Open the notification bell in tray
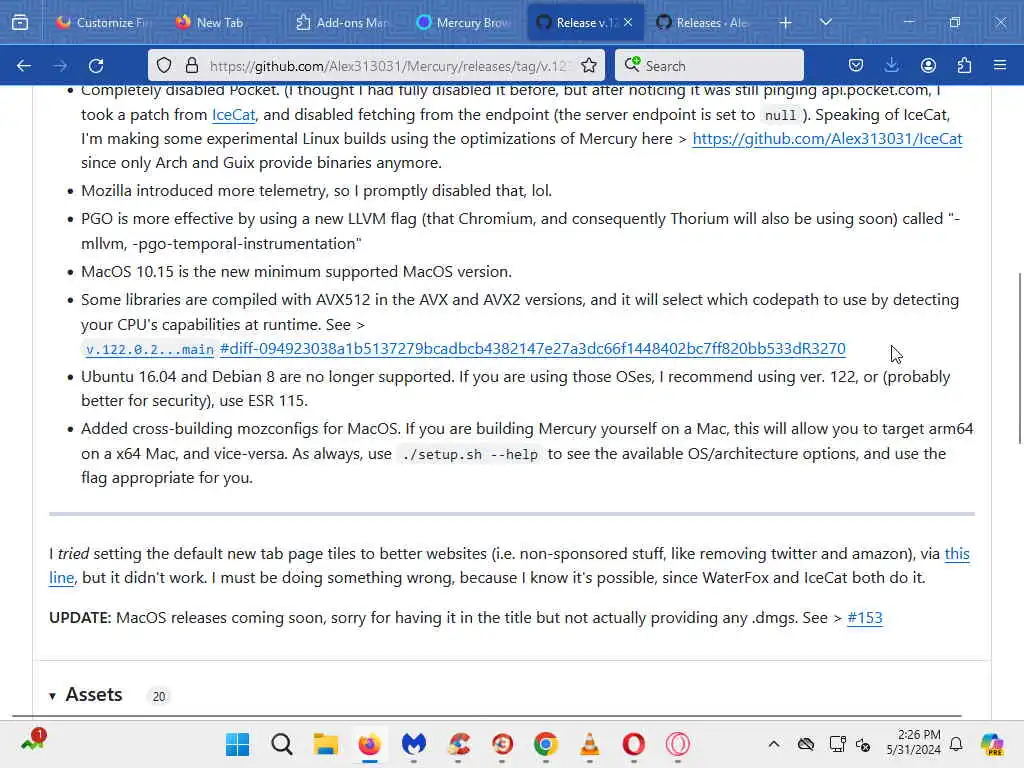1024x768 pixels. coord(956,744)
